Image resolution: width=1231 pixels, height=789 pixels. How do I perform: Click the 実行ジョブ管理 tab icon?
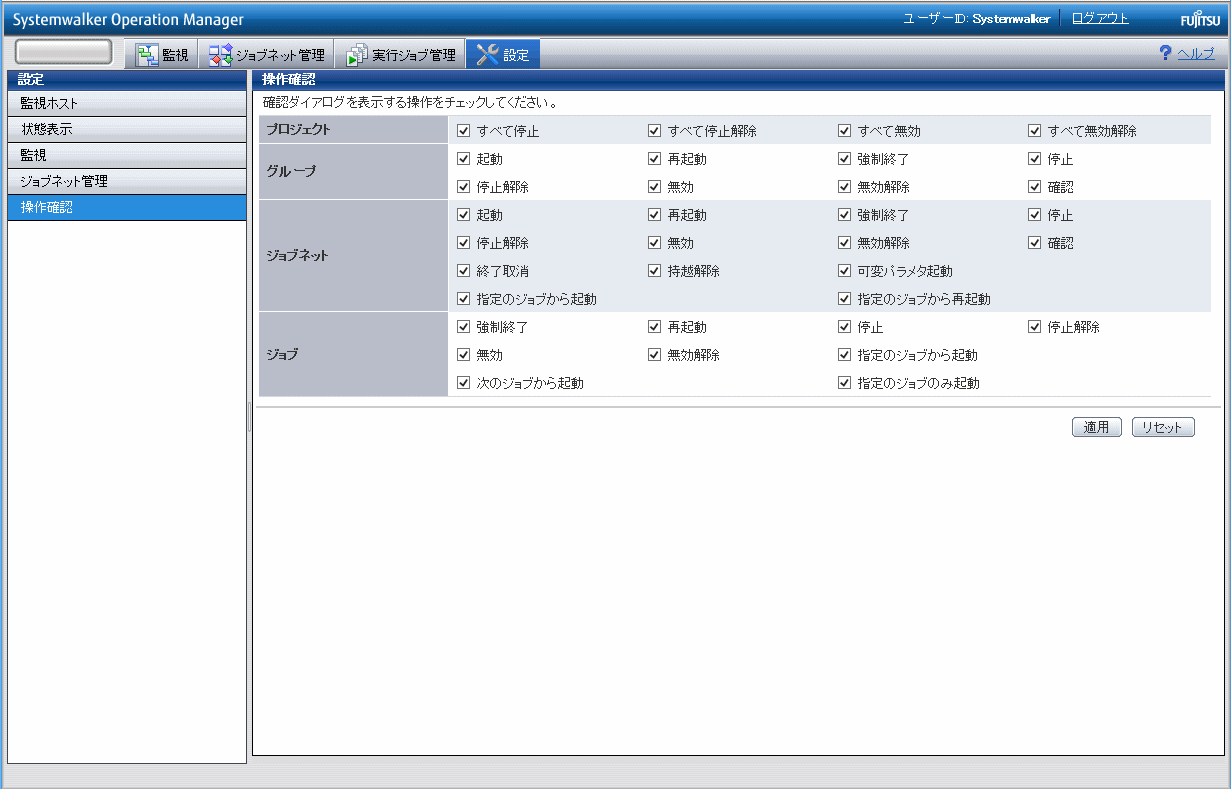tap(357, 55)
